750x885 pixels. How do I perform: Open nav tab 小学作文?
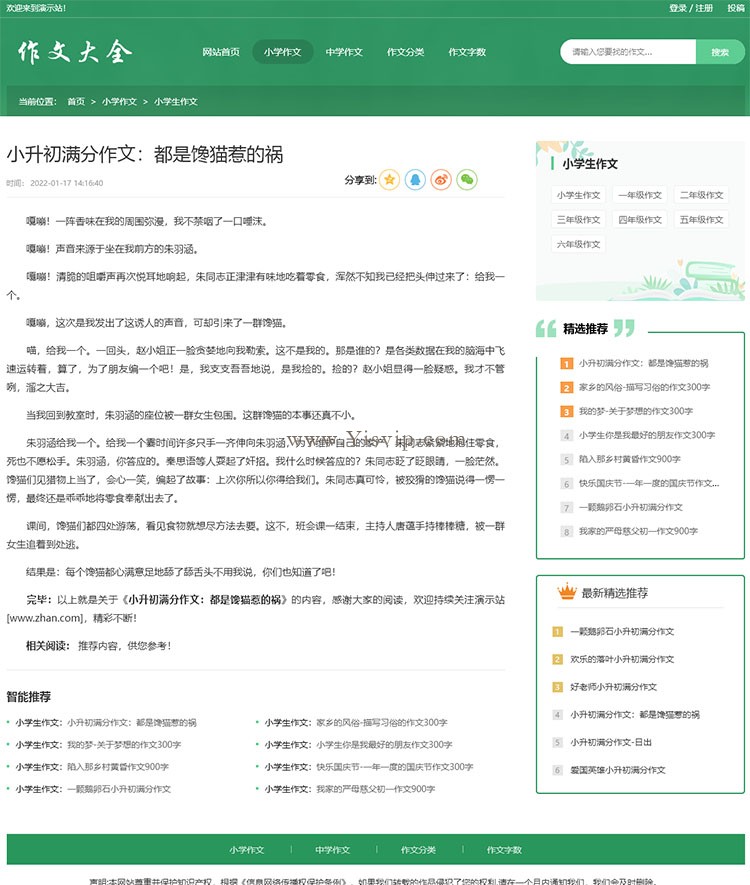coord(283,52)
